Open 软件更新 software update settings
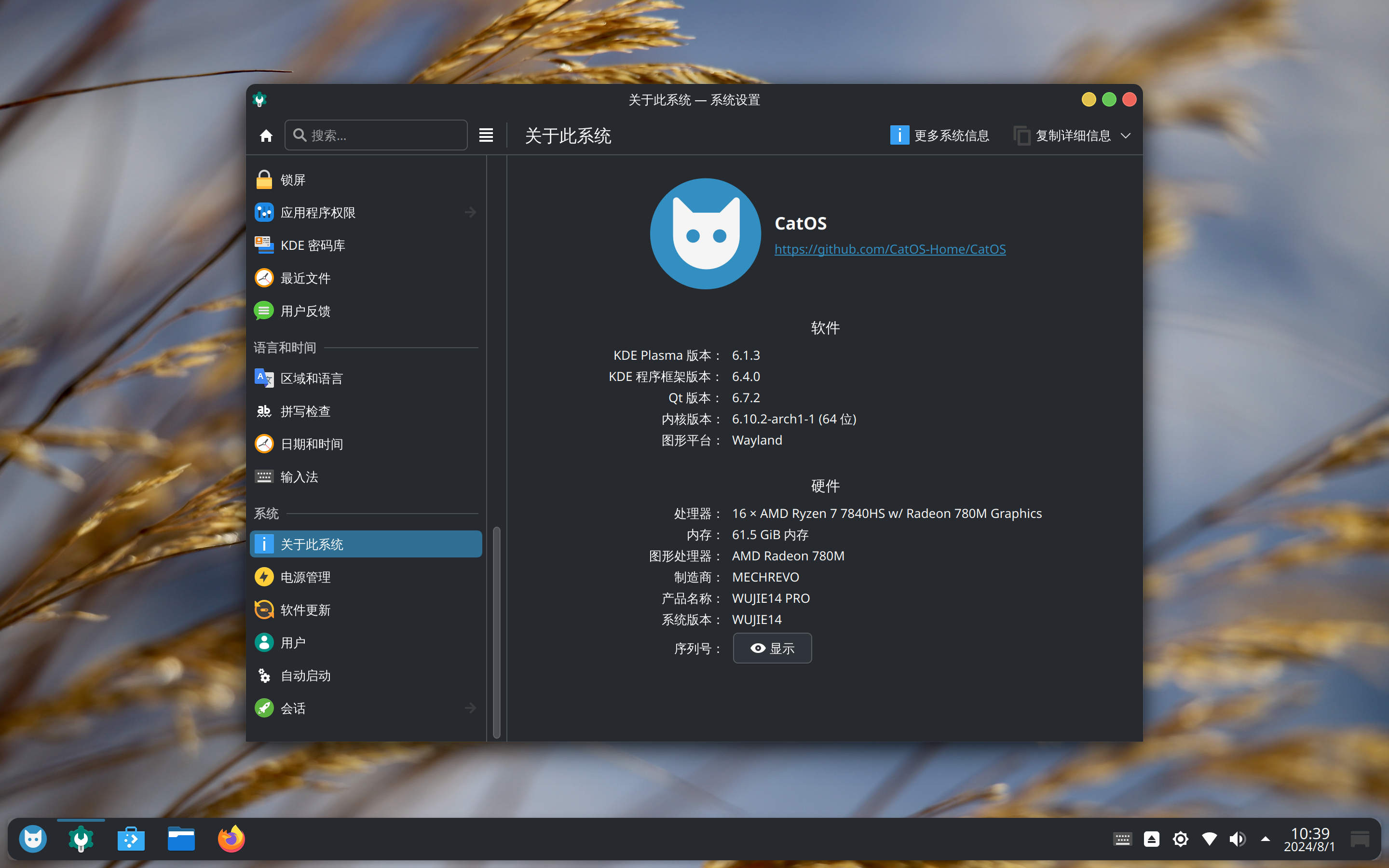 366,610
